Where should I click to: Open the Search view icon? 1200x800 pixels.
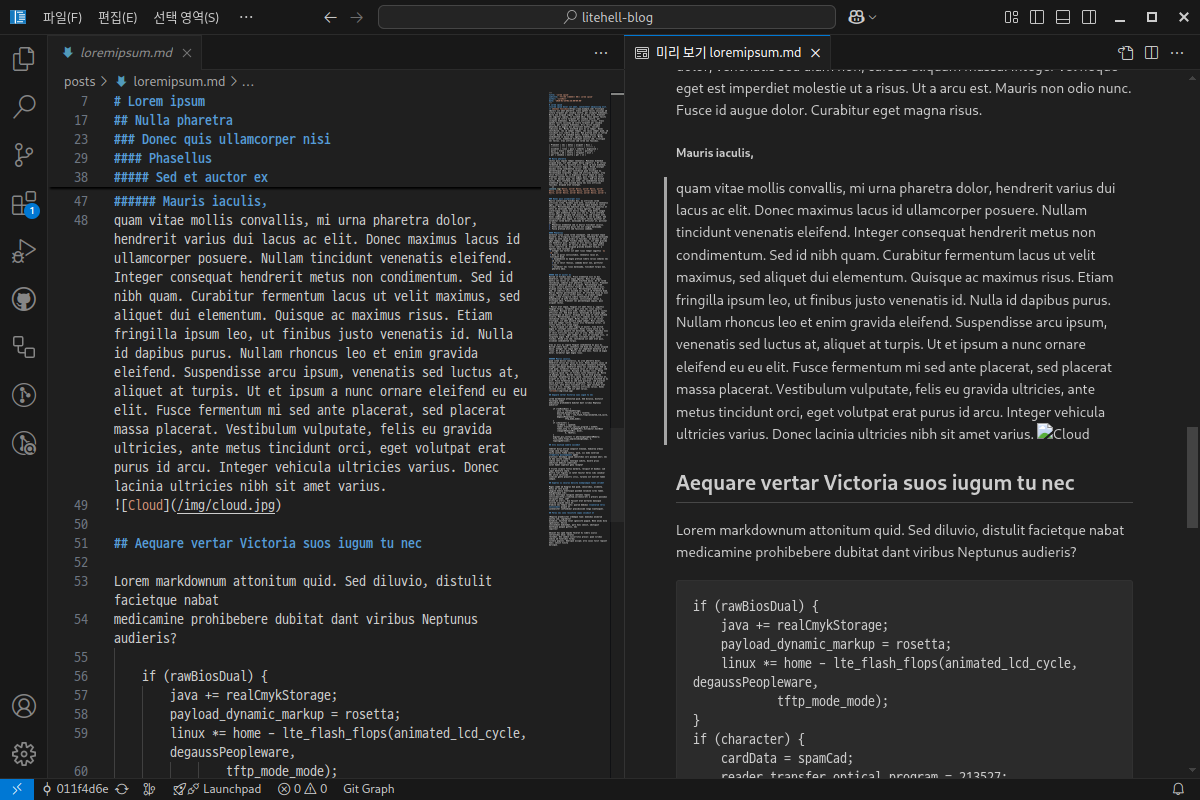click(x=24, y=107)
